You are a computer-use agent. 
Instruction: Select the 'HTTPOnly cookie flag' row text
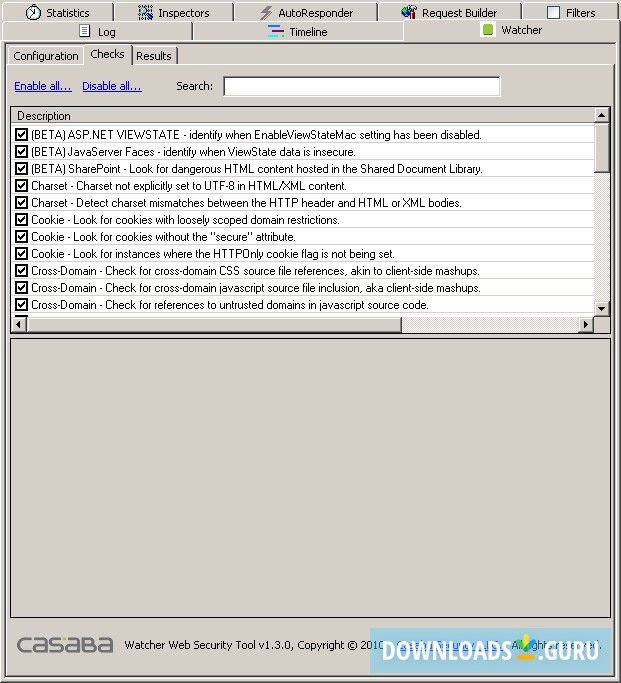pyautogui.click(x=213, y=254)
